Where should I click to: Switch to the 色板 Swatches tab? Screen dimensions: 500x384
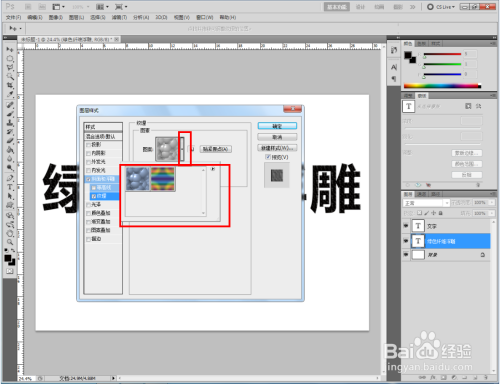point(422,44)
